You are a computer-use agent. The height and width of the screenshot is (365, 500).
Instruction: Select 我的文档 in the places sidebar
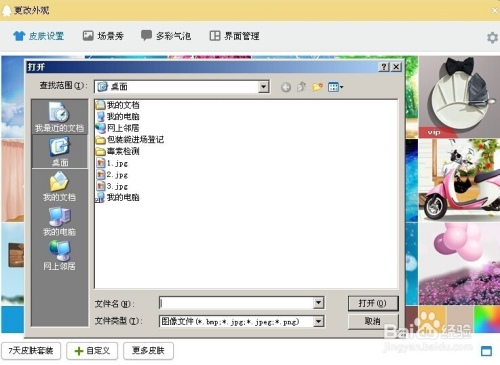click(x=59, y=186)
